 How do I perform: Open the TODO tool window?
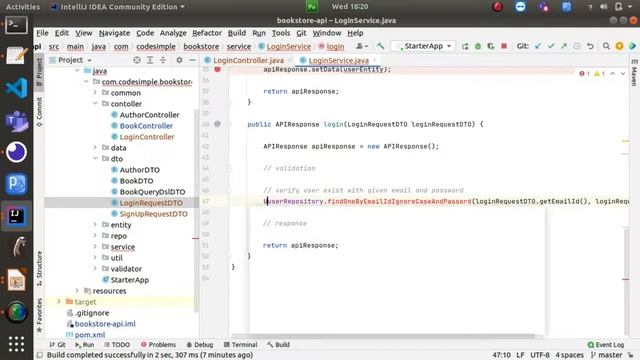117,344
